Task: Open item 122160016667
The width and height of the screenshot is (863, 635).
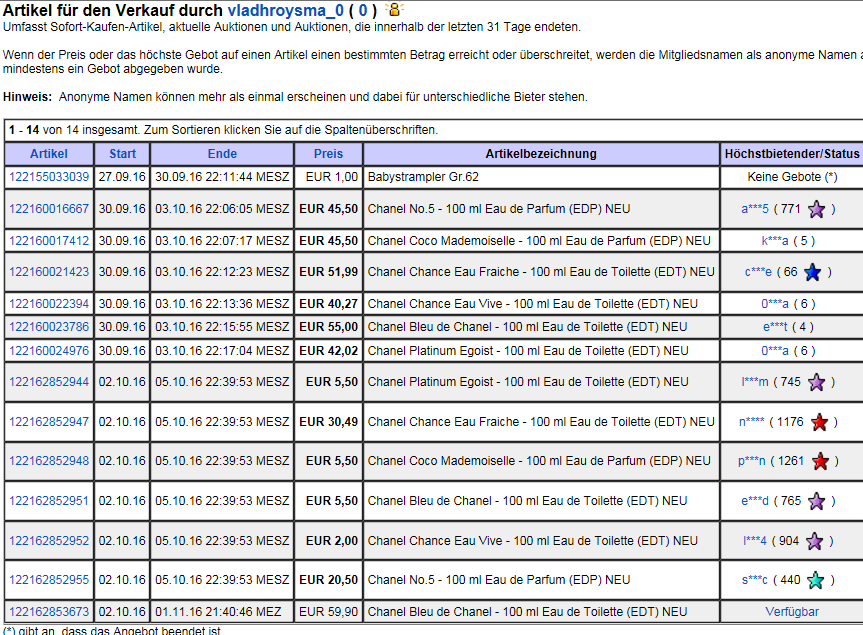Action: click(49, 209)
